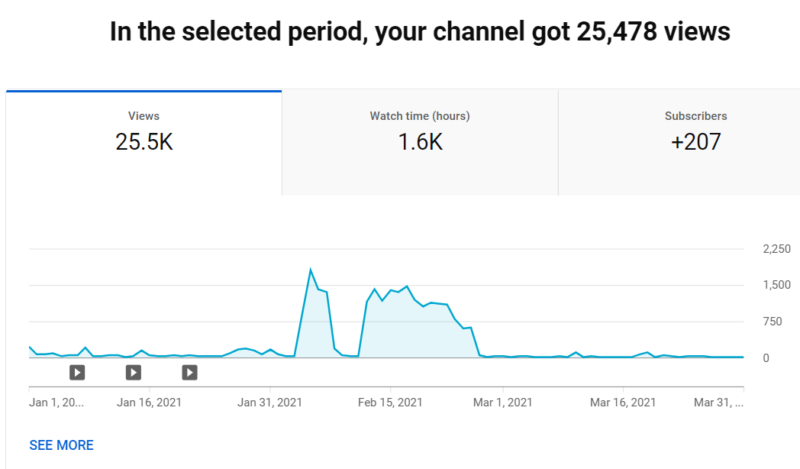Click the leftmost video published marker icon
Screen dimensions: 800x469
click(77, 373)
